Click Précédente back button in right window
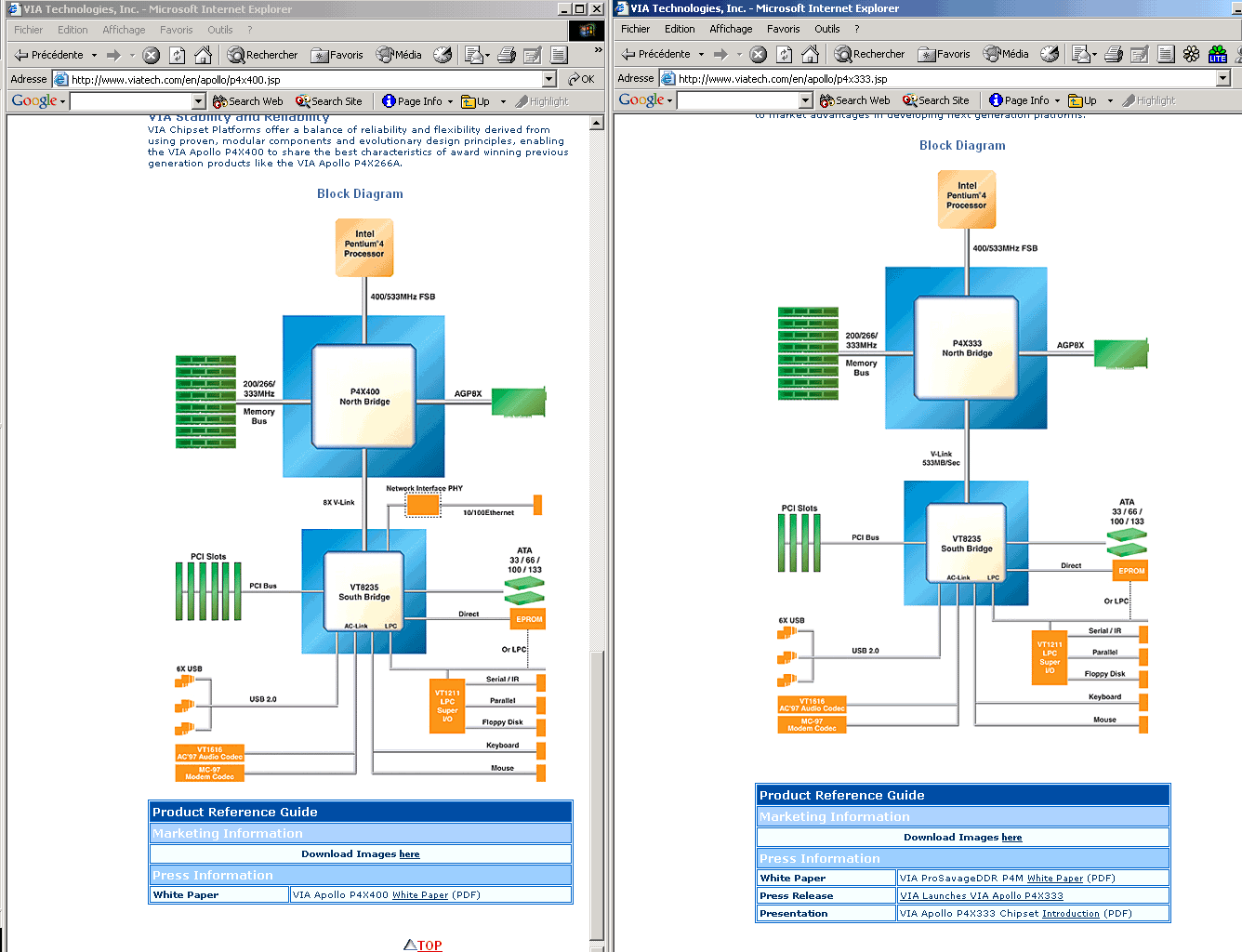This screenshot has height=952, width=1242. tap(656, 54)
